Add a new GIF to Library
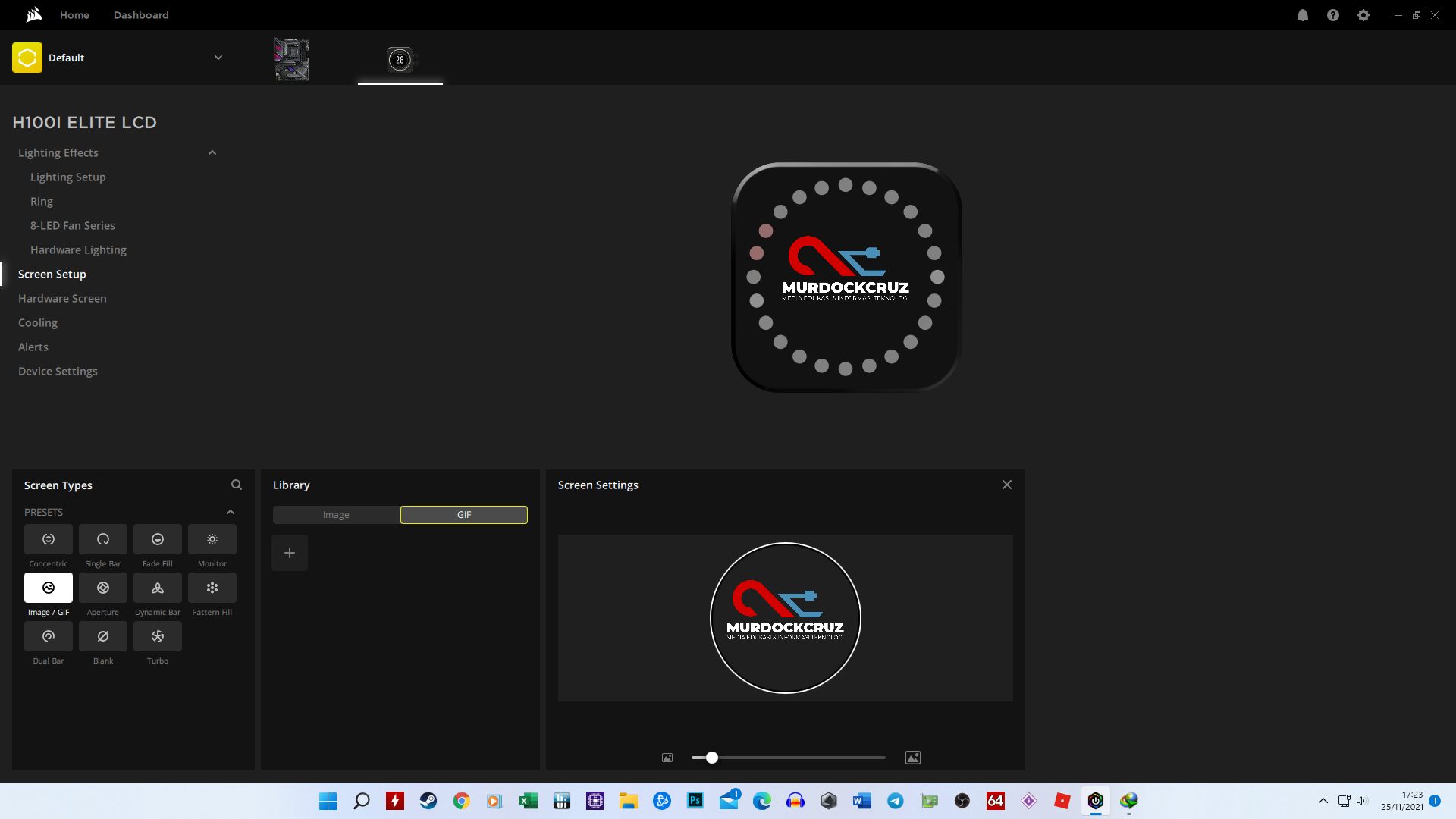 [x=290, y=553]
